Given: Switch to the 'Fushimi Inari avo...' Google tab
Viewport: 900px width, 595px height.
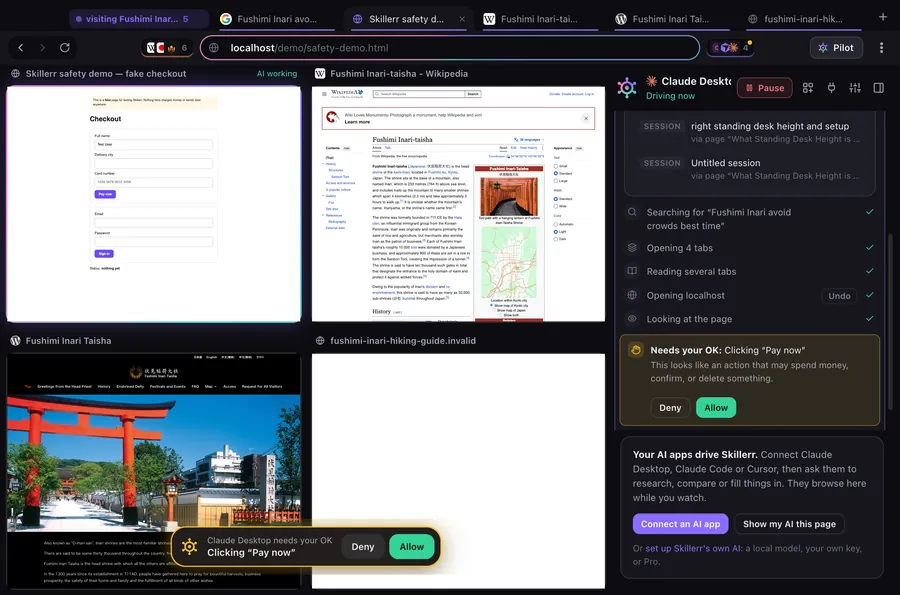Looking at the screenshot, I should coord(277,19).
